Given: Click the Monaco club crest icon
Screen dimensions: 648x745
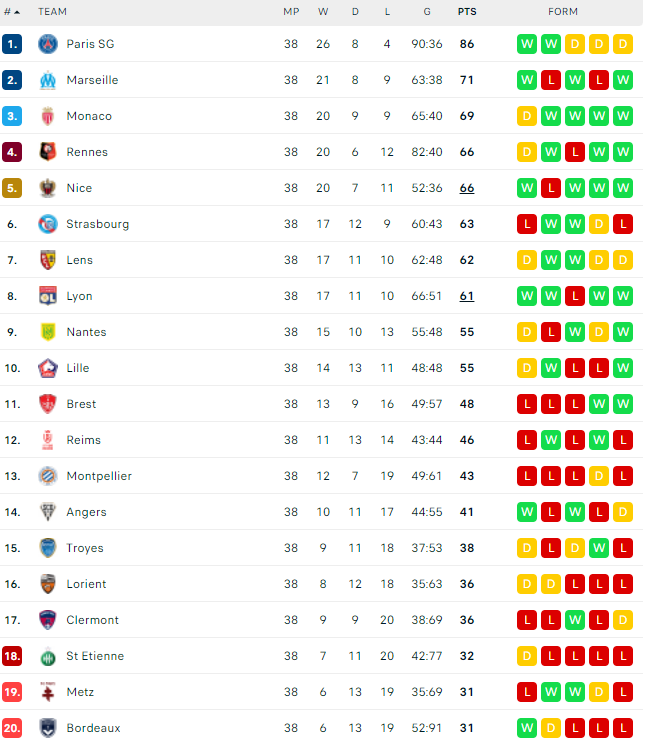Looking at the screenshot, I should click(48, 116).
